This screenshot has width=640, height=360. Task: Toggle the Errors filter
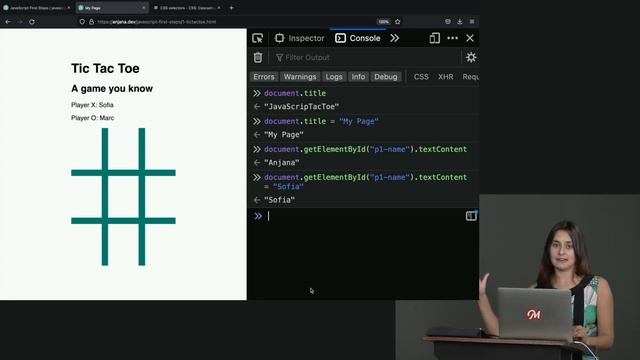click(x=264, y=77)
